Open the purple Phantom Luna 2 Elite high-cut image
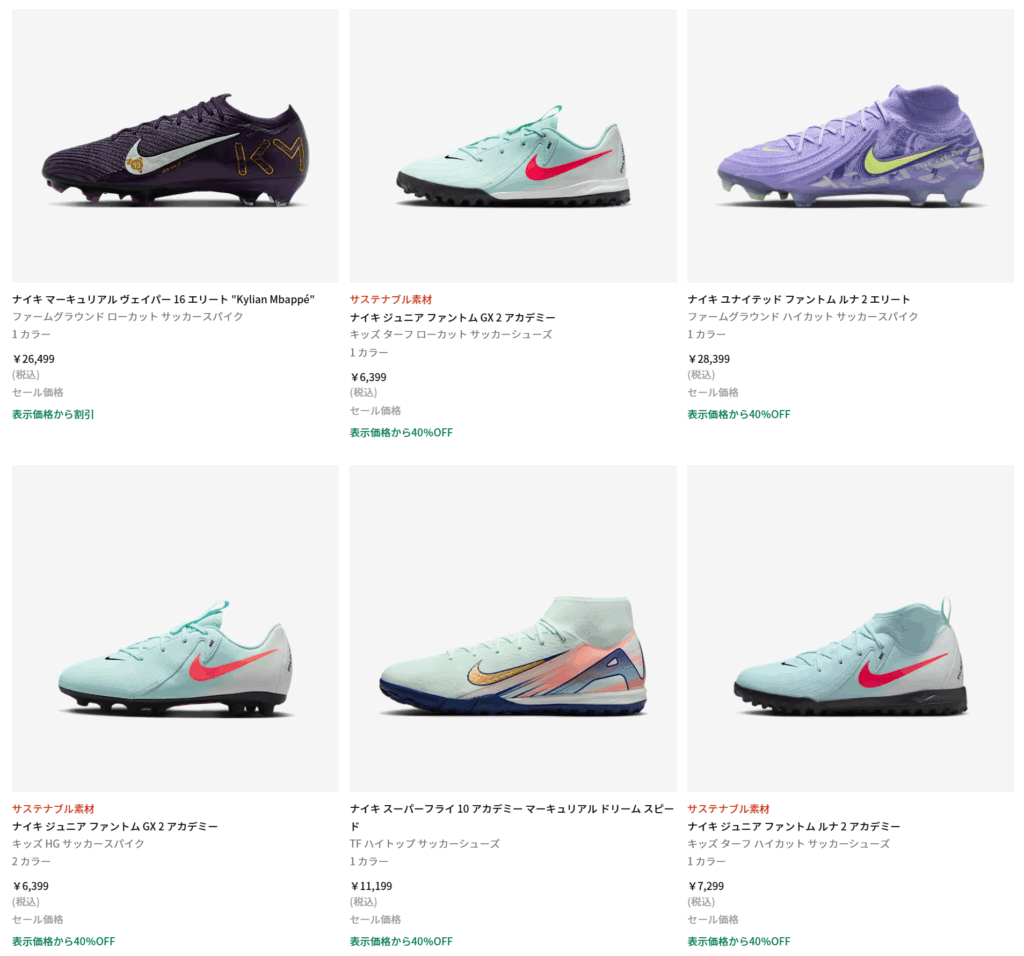Screen dimensions: 1024x956 click(x=850, y=146)
